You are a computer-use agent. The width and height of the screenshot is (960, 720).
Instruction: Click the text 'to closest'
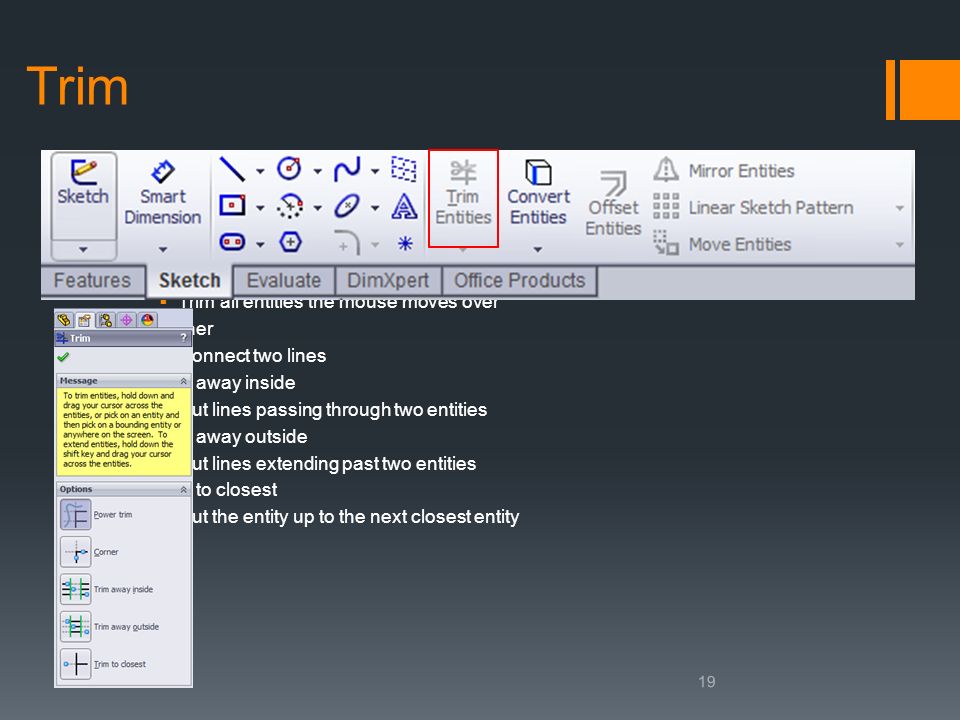pyautogui.click(x=236, y=490)
